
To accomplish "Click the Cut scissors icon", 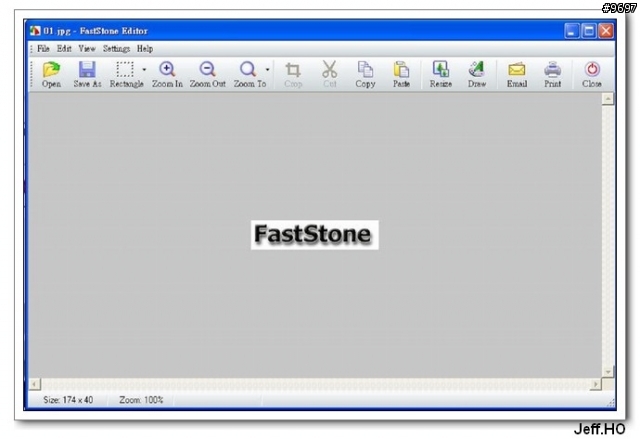I will tap(329, 74).
